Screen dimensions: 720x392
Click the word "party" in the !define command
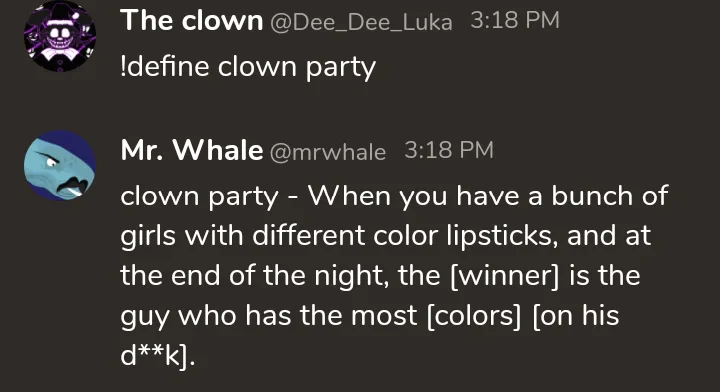click(x=340, y=68)
